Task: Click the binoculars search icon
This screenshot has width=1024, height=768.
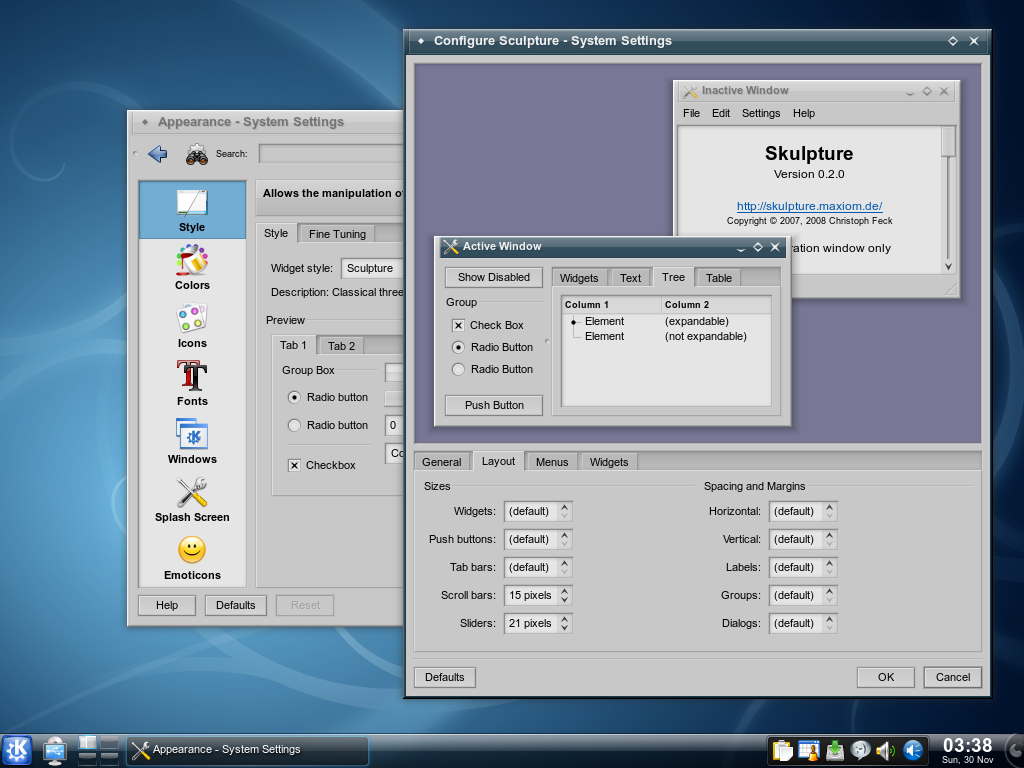Action: (x=197, y=154)
